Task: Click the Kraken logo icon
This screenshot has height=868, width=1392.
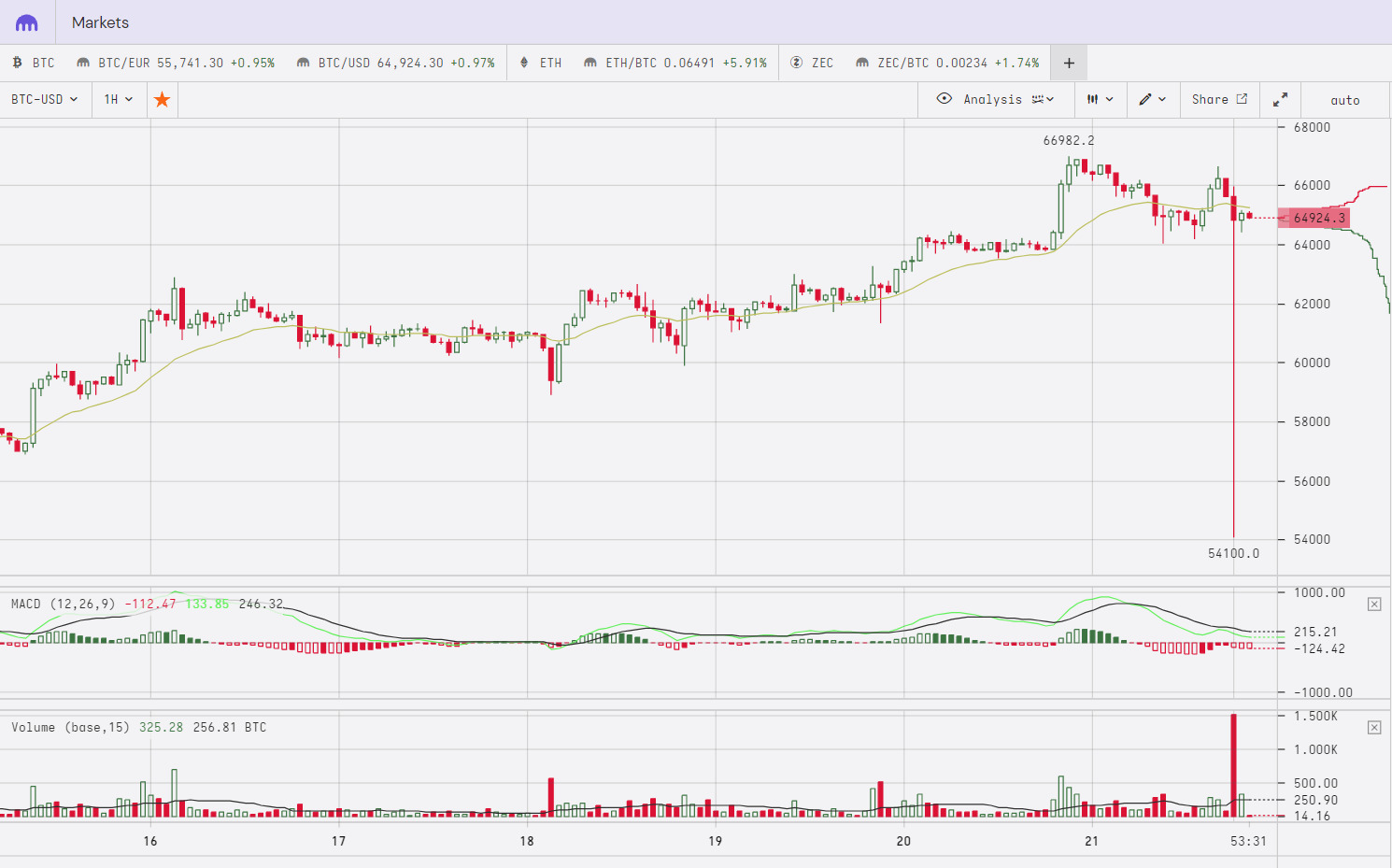Action: [x=27, y=22]
